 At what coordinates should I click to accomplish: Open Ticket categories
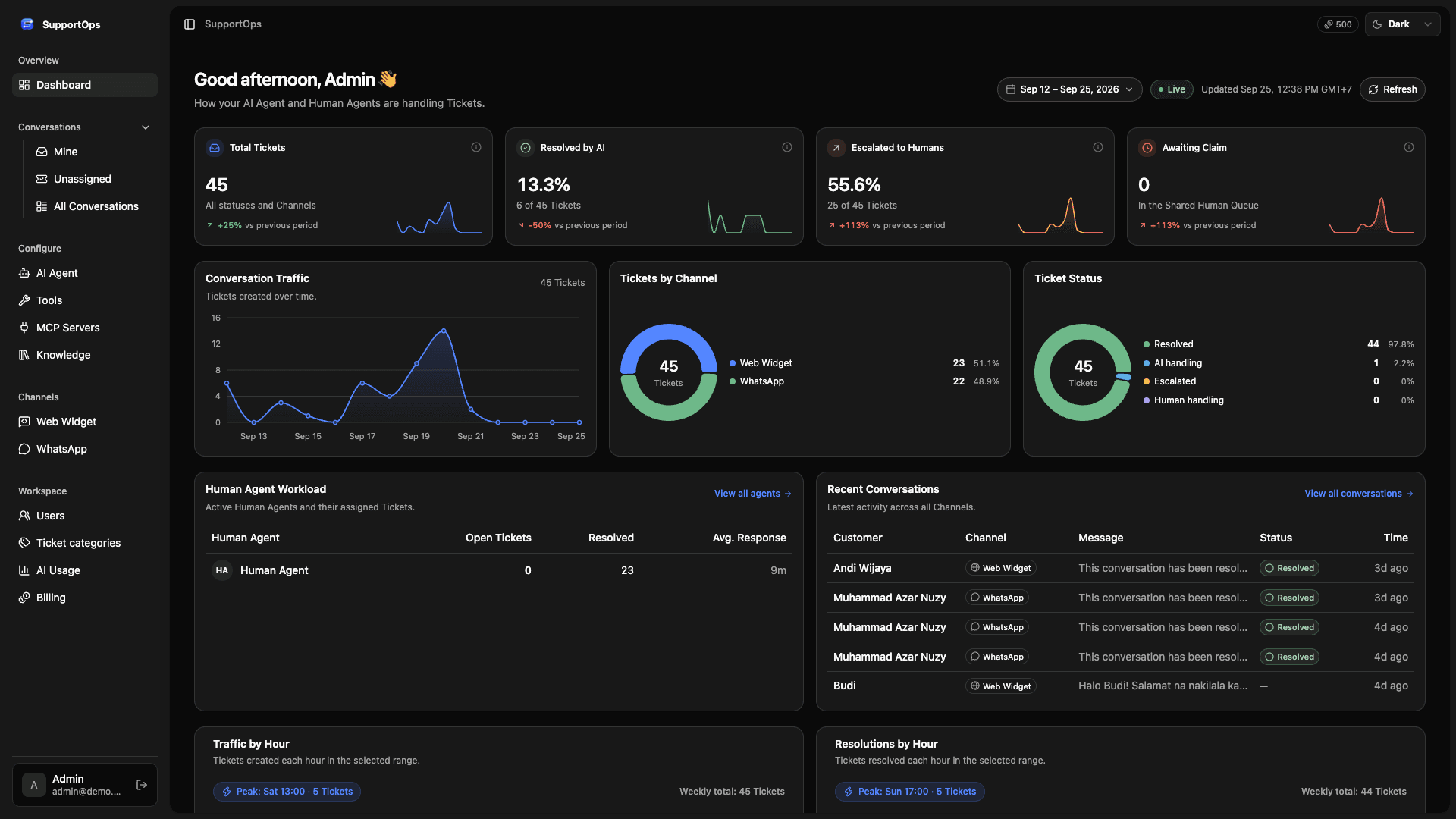85,543
